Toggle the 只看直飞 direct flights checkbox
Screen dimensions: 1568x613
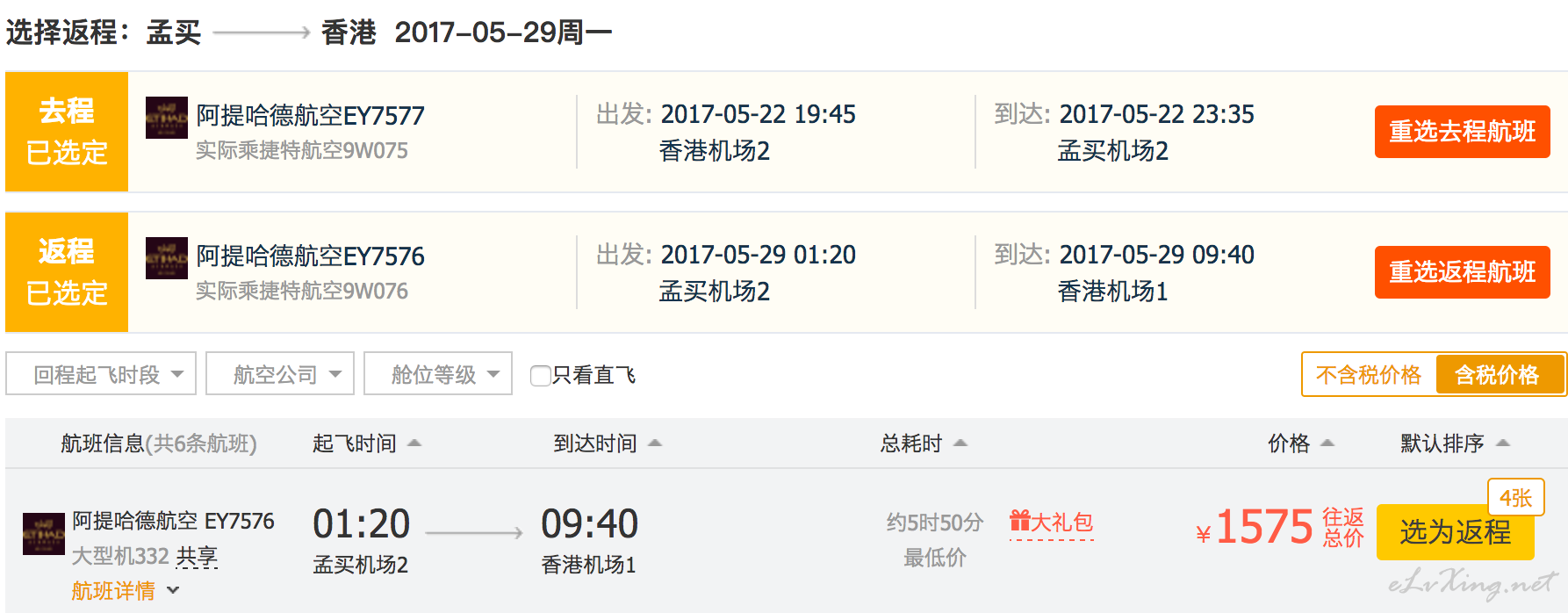(x=541, y=376)
